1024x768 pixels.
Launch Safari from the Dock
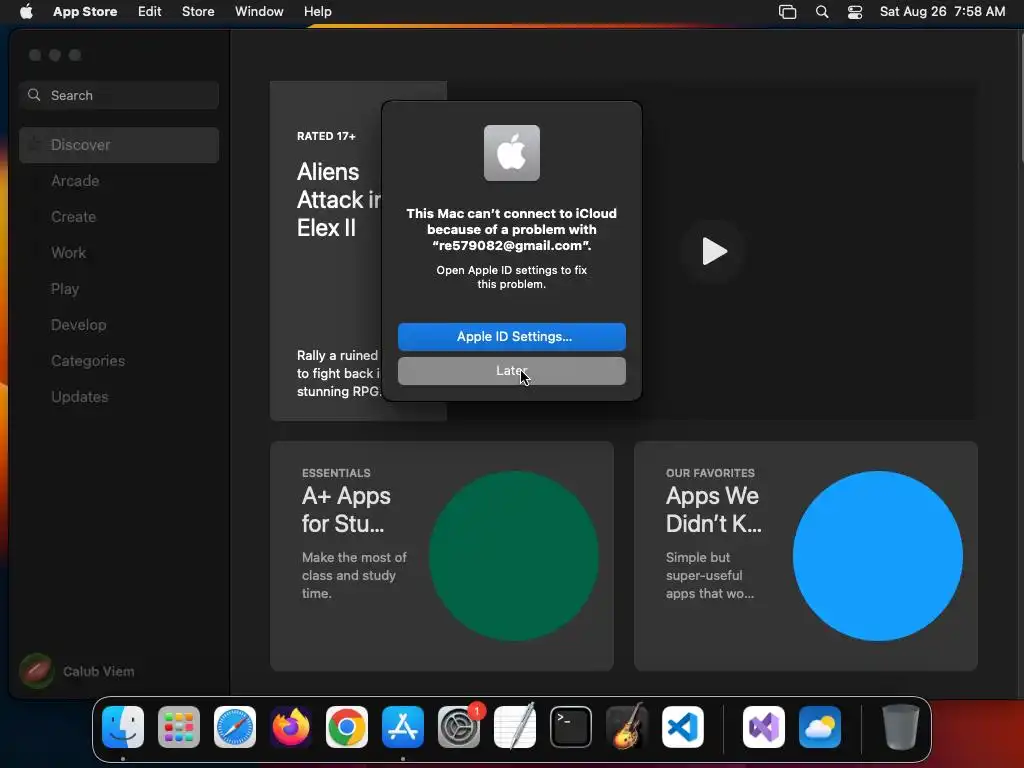coord(235,727)
